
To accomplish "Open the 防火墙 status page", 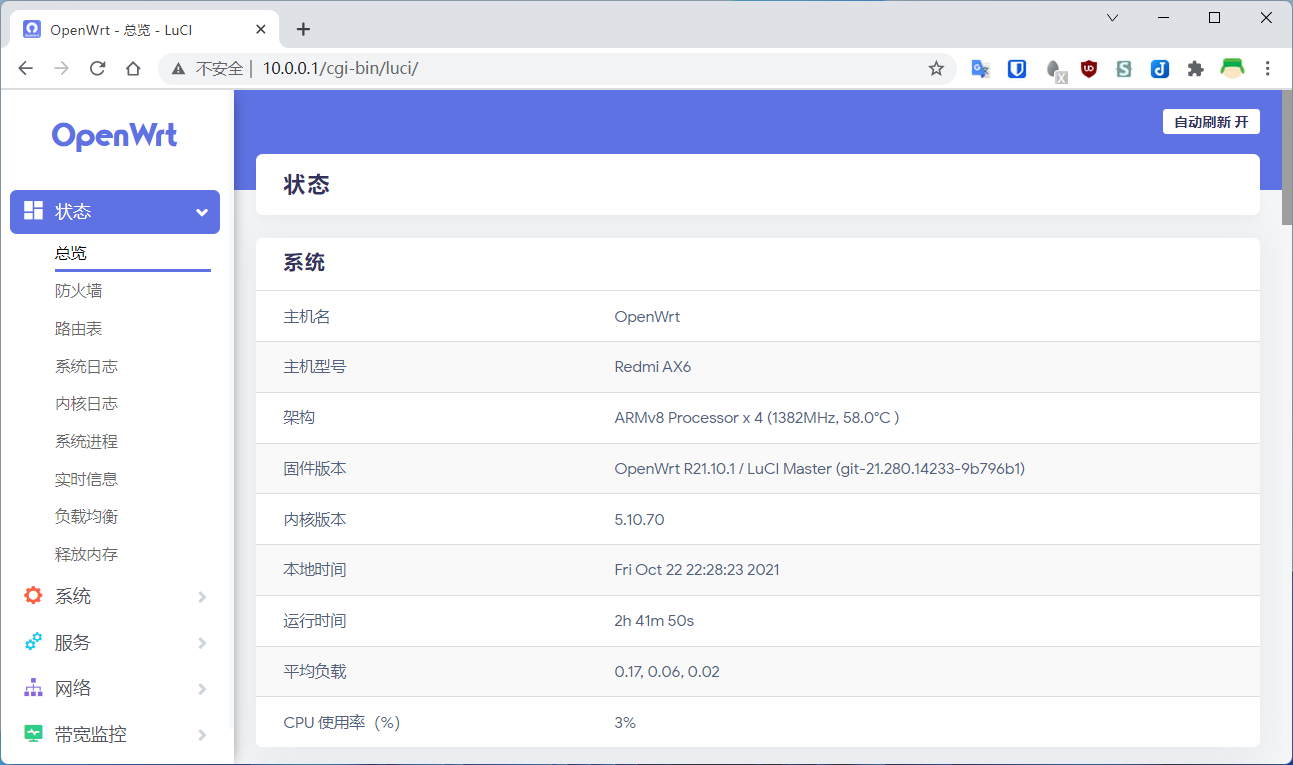I will point(79,291).
